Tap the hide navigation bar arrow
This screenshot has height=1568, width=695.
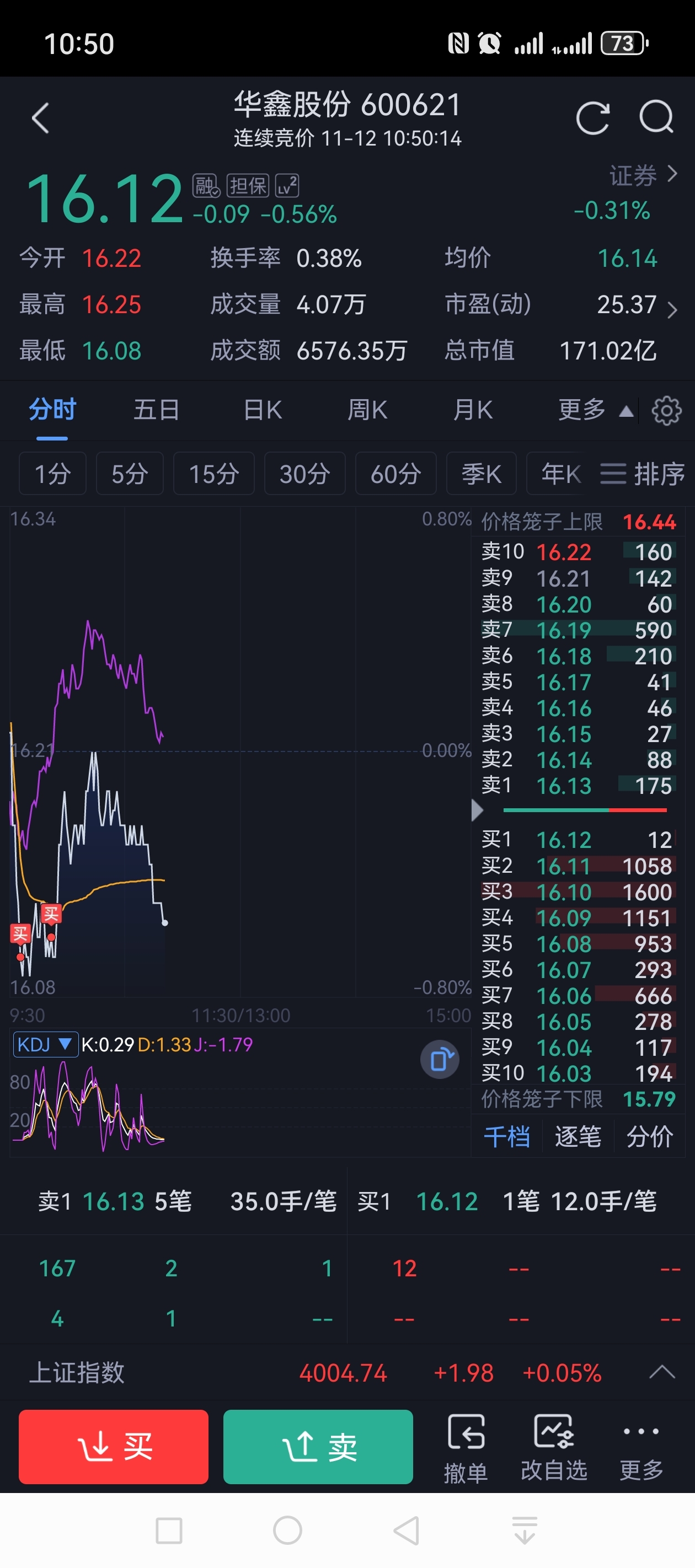click(x=525, y=1531)
